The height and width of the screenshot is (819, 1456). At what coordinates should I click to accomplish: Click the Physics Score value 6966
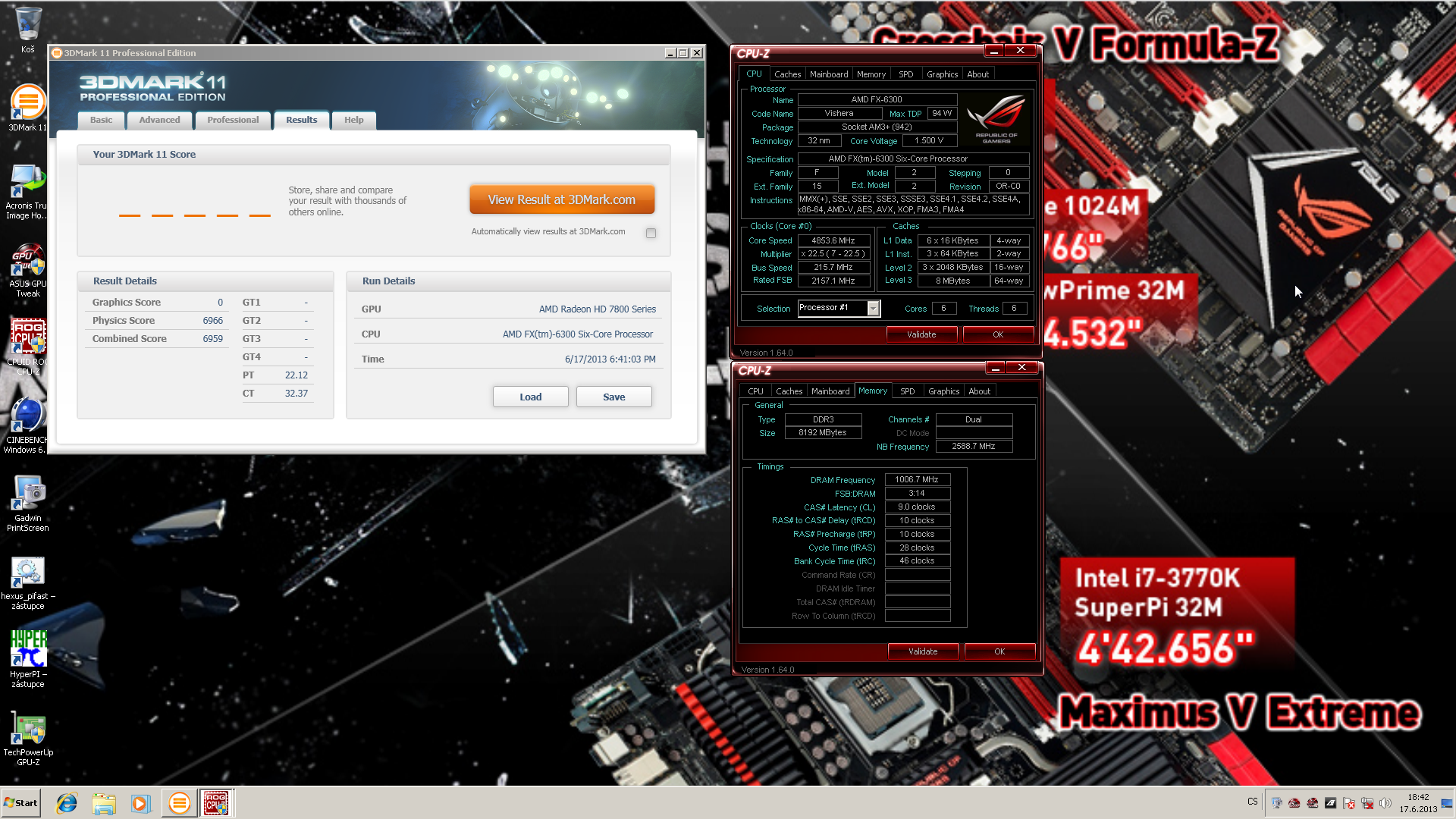(x=212, y=321)
